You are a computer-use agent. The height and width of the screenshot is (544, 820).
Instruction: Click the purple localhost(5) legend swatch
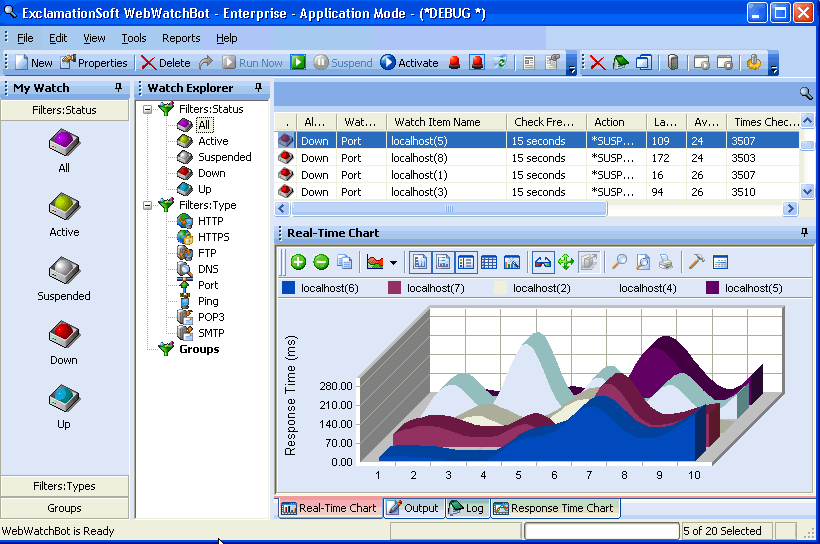point(712,288)
